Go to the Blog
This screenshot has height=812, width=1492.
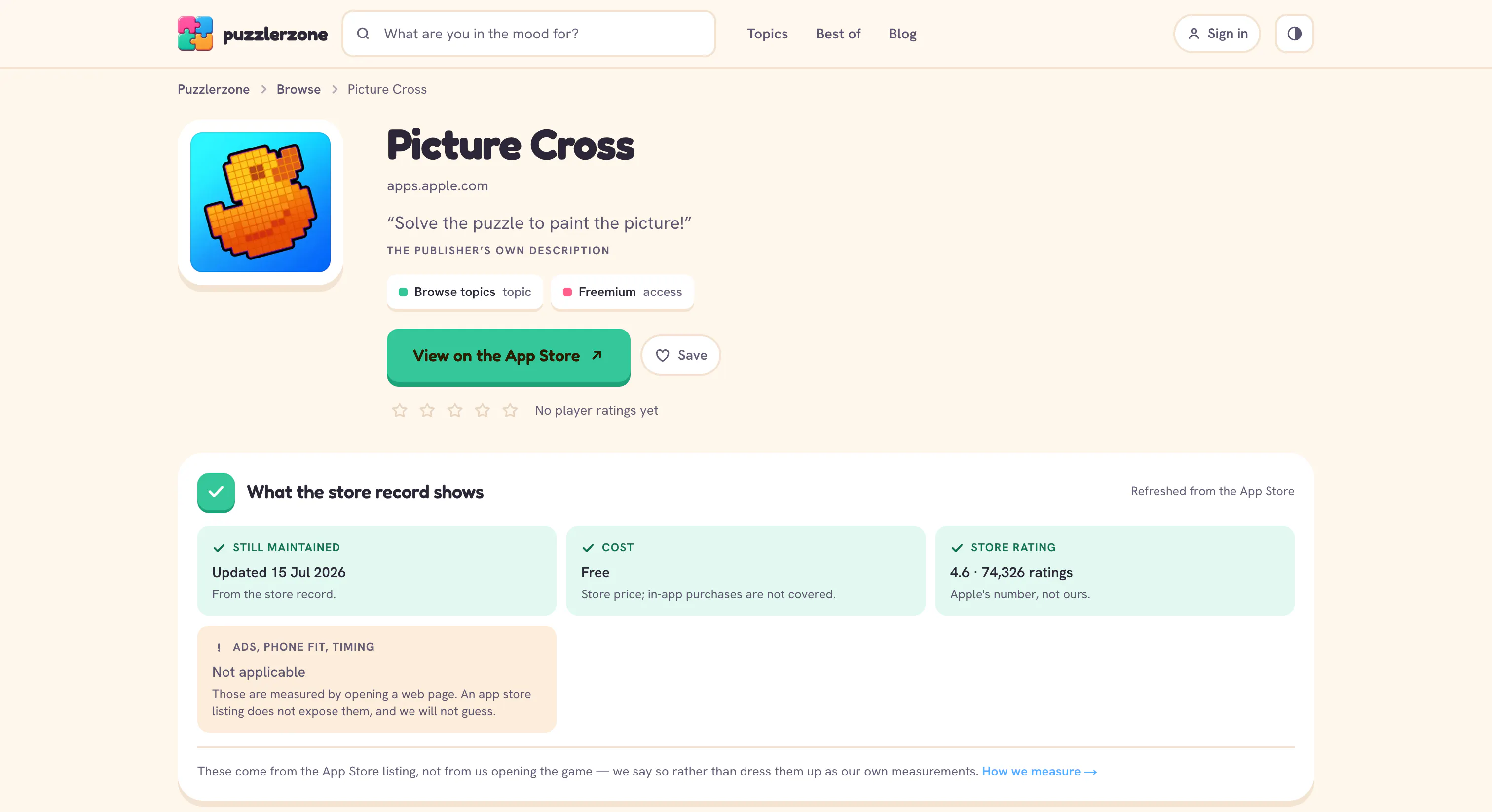[x=902, y=34]
